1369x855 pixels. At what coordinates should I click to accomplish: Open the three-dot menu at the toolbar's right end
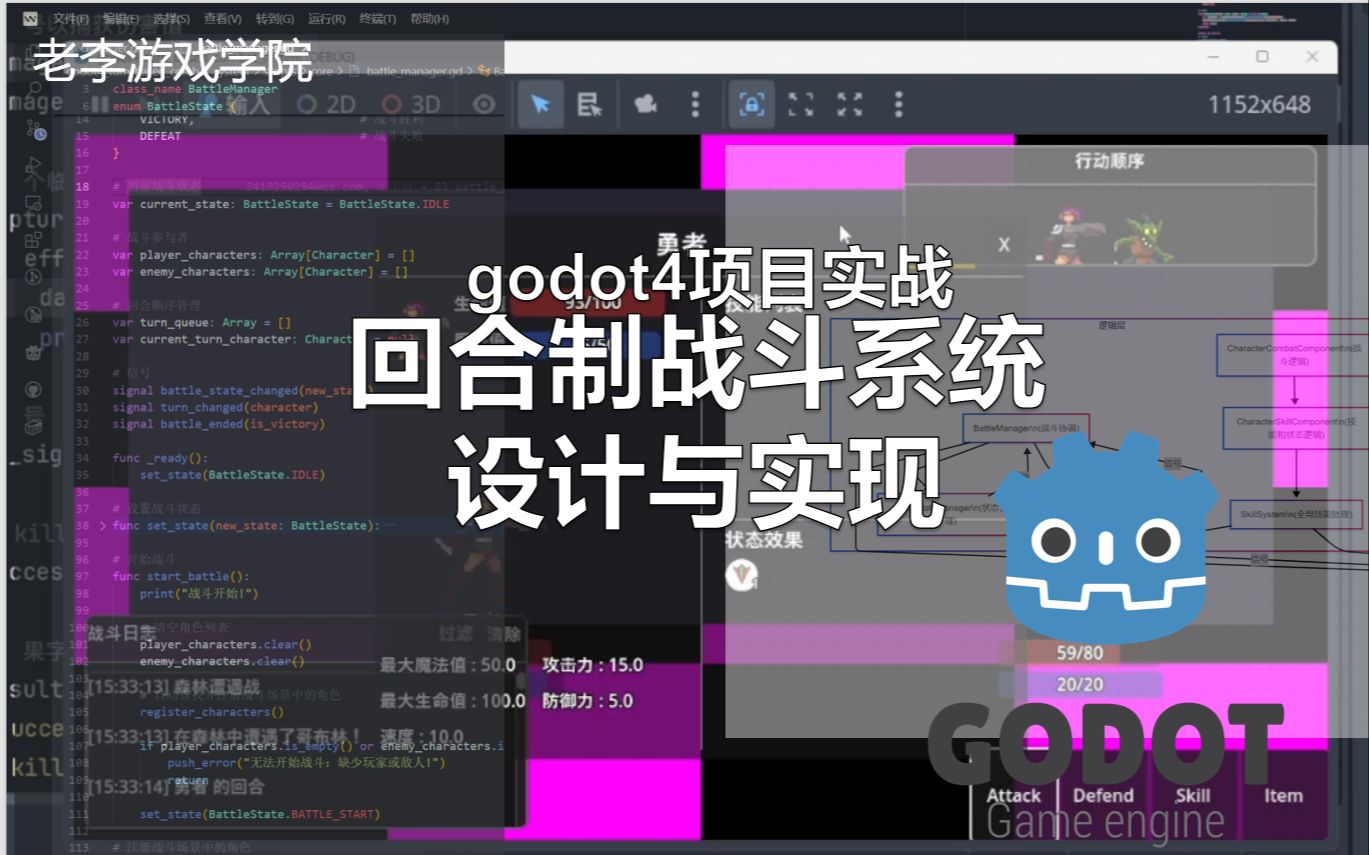click(898, 104)
